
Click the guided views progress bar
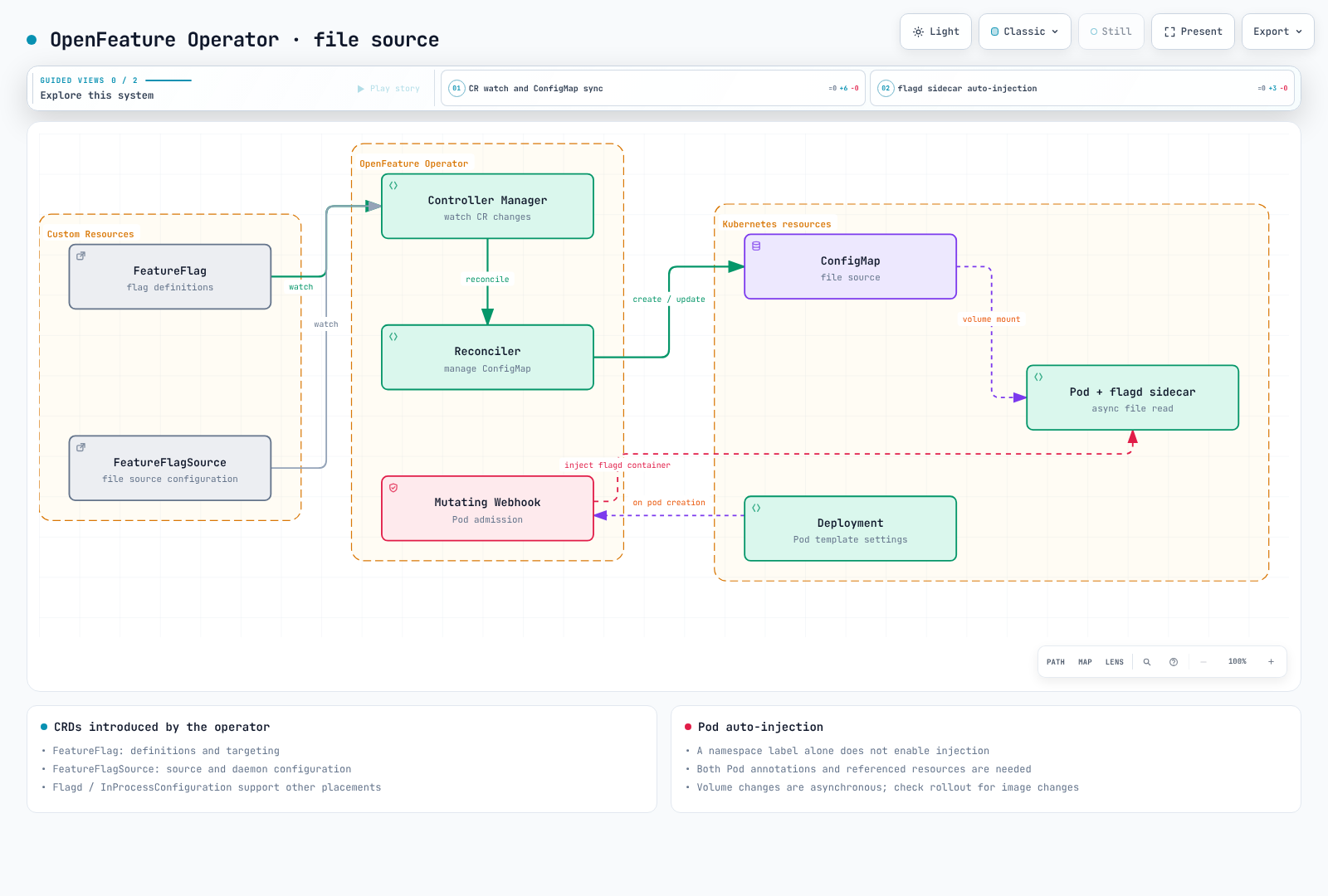pos(168,80)
